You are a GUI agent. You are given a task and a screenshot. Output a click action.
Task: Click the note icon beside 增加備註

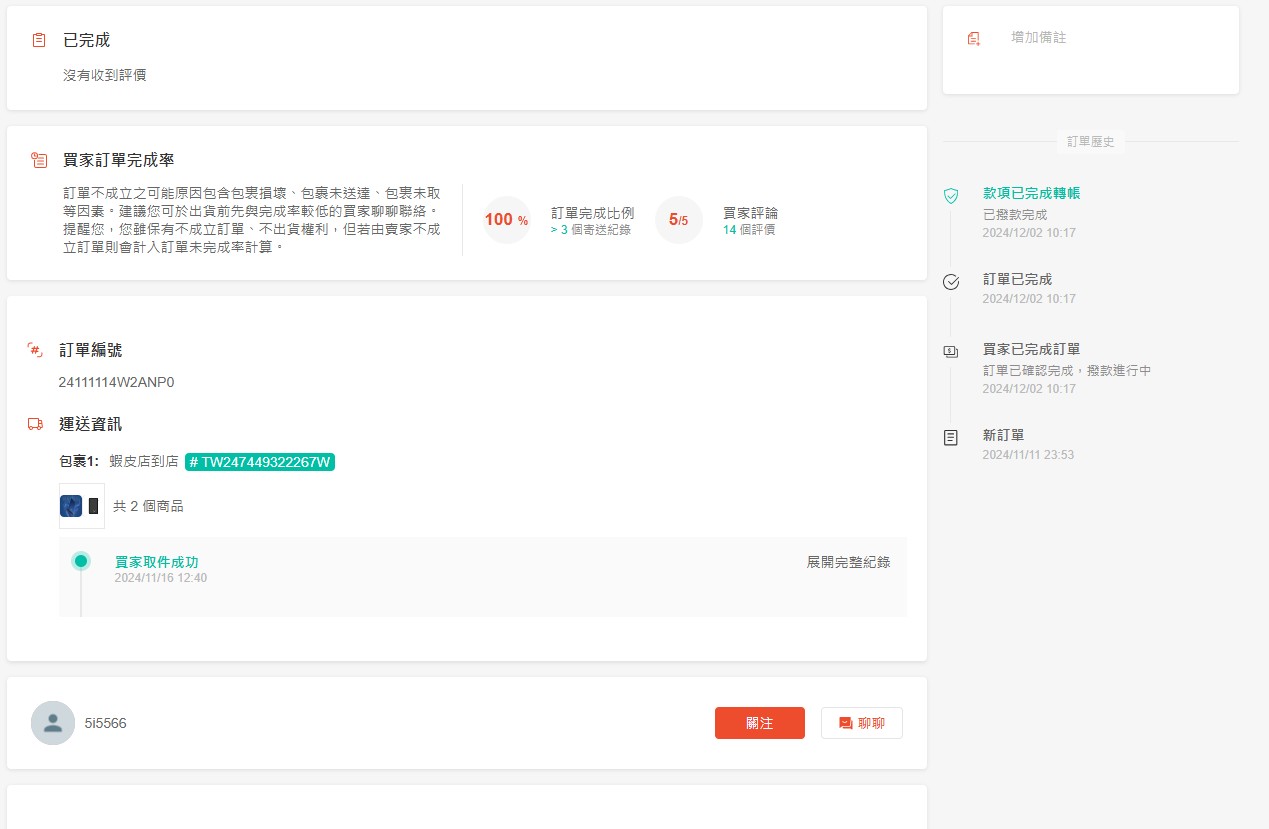tap(974, 38)
